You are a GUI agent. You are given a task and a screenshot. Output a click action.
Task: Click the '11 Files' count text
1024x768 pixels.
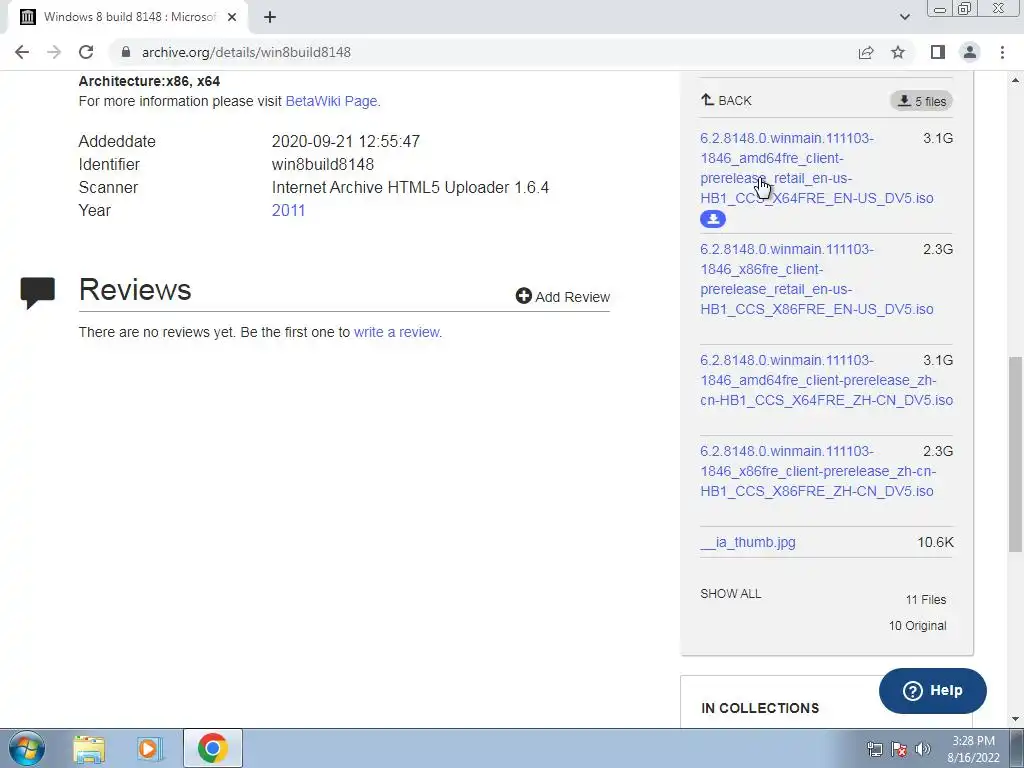[925, 600]
